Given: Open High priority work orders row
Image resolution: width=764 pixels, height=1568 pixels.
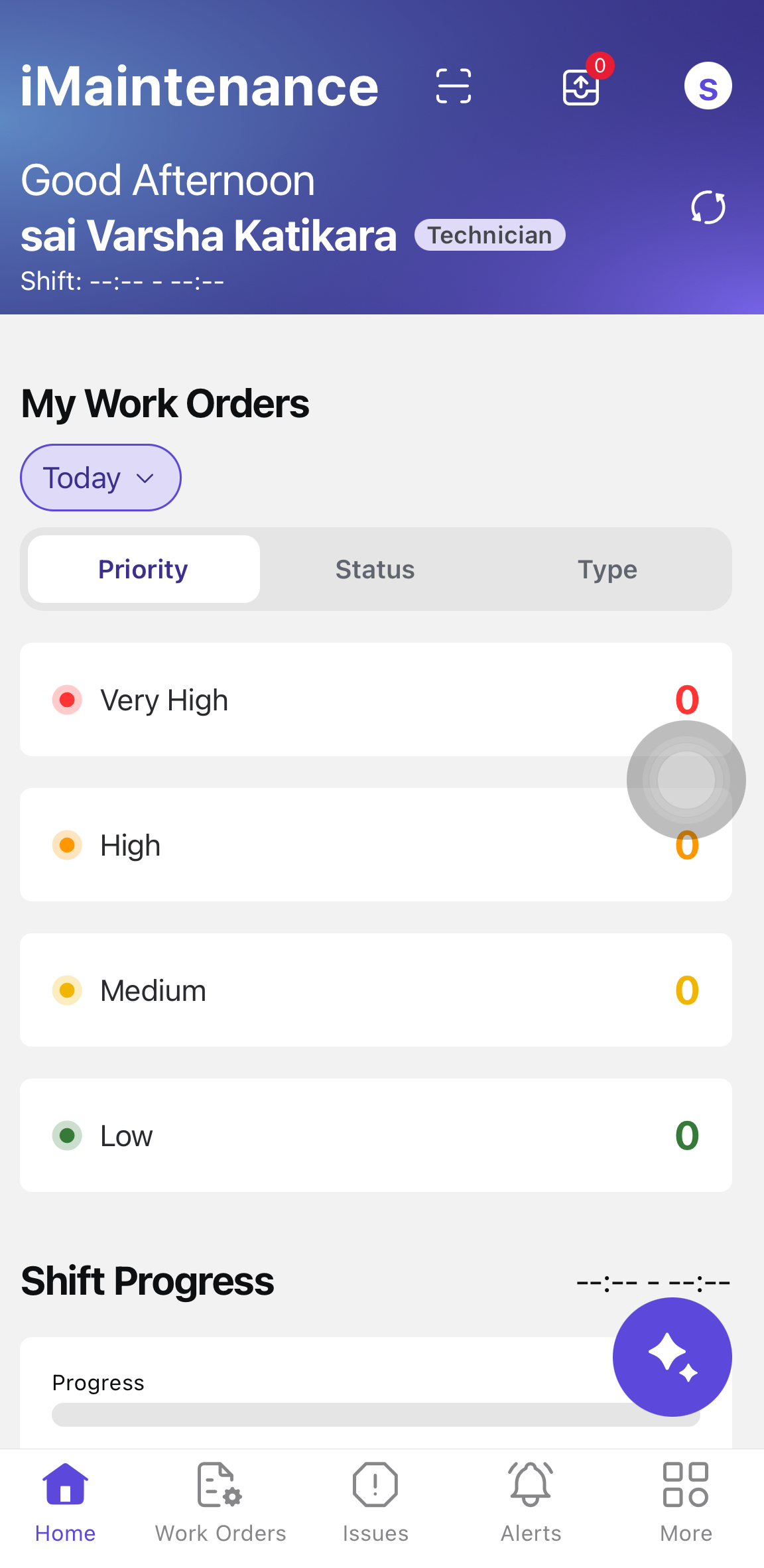Looking at the screenshot, I should click(x=332, y=844).
